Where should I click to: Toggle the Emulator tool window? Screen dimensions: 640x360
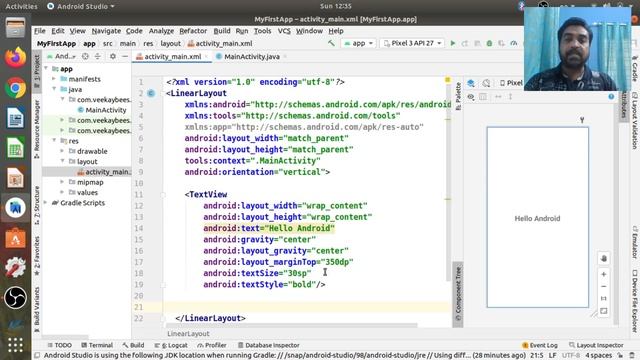pos(635,242)
